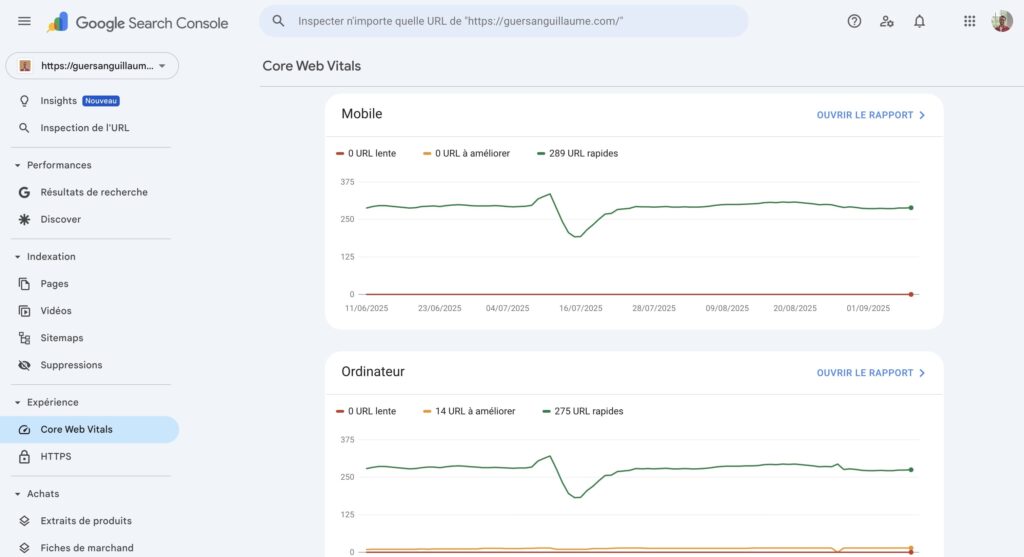Open the hamburger main menu
The height and width of the screenshot is (557, 1024).
coord(24,21)
